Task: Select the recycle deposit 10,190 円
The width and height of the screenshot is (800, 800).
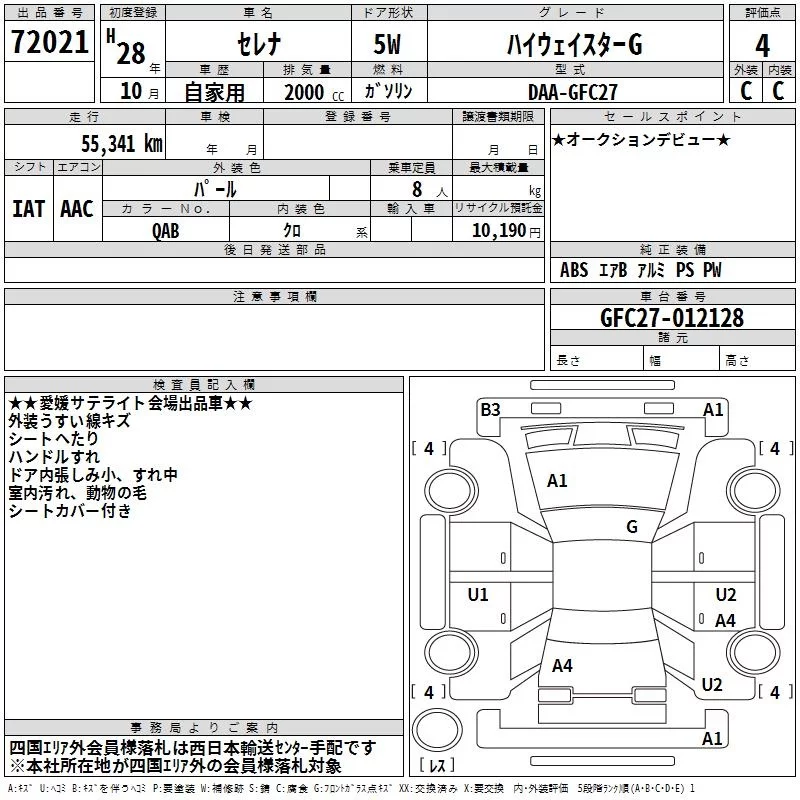Action: (x=506, y=231)
